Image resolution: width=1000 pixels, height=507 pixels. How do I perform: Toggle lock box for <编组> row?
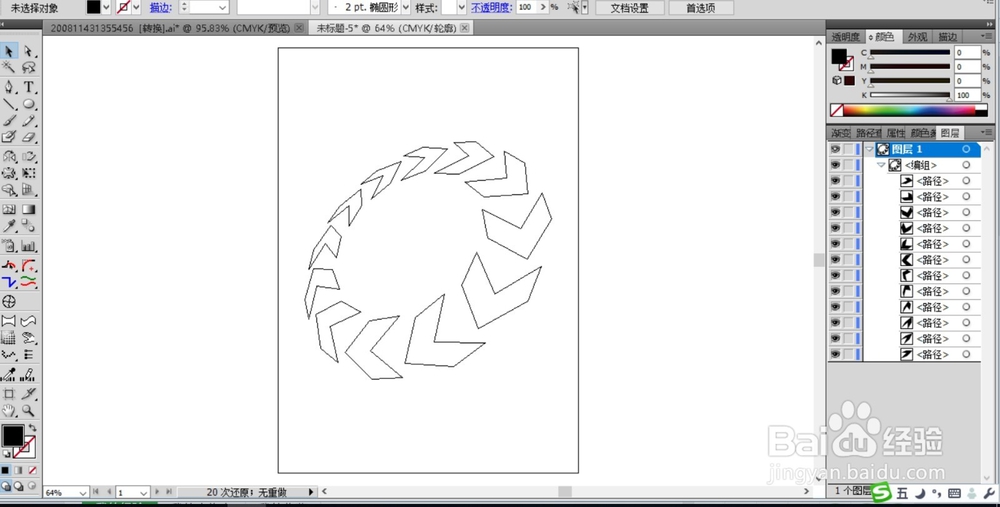[x=849, y=165]
